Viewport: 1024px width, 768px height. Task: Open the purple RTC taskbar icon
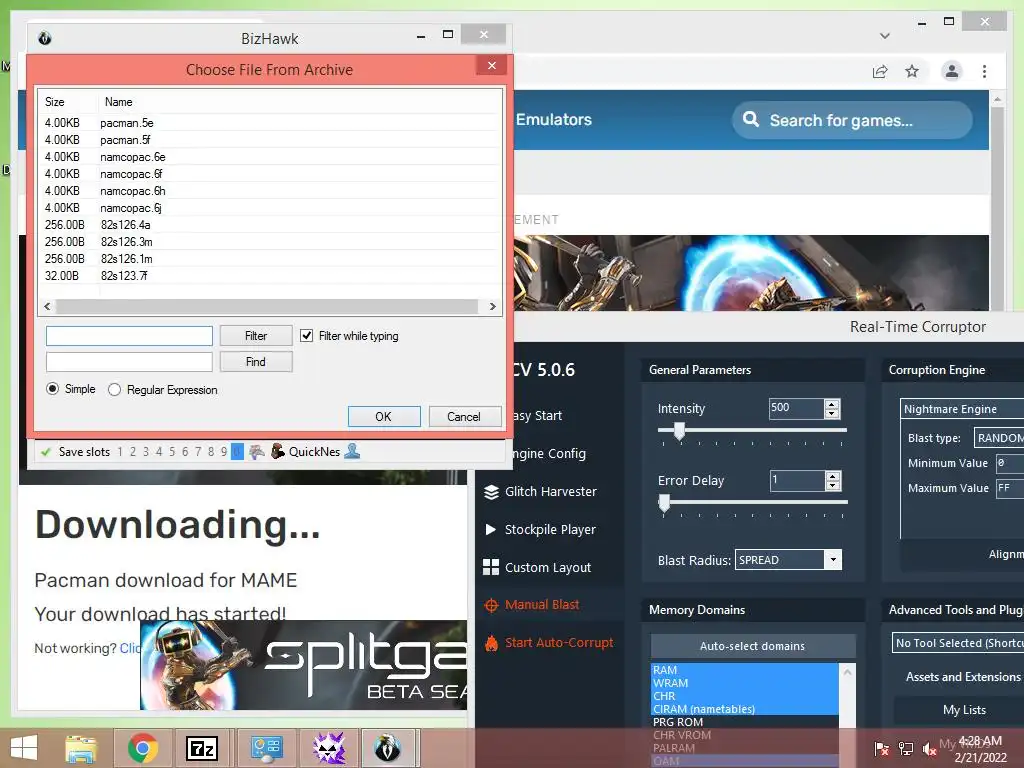[x=329, y=748]
